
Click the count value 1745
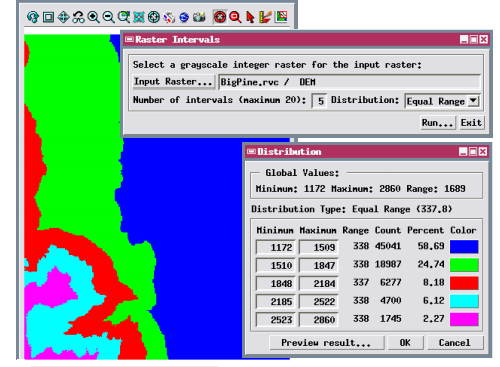click(390, 319)
